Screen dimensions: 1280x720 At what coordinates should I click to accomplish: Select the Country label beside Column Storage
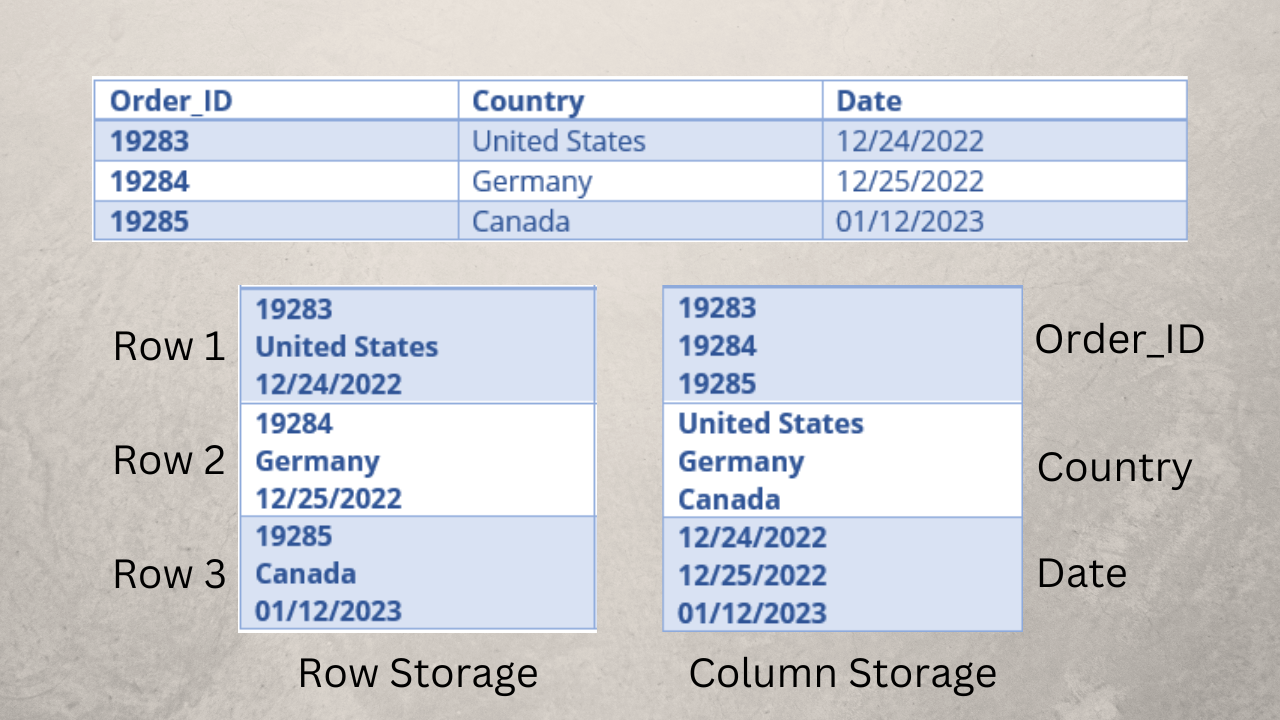click(1114, 467)
